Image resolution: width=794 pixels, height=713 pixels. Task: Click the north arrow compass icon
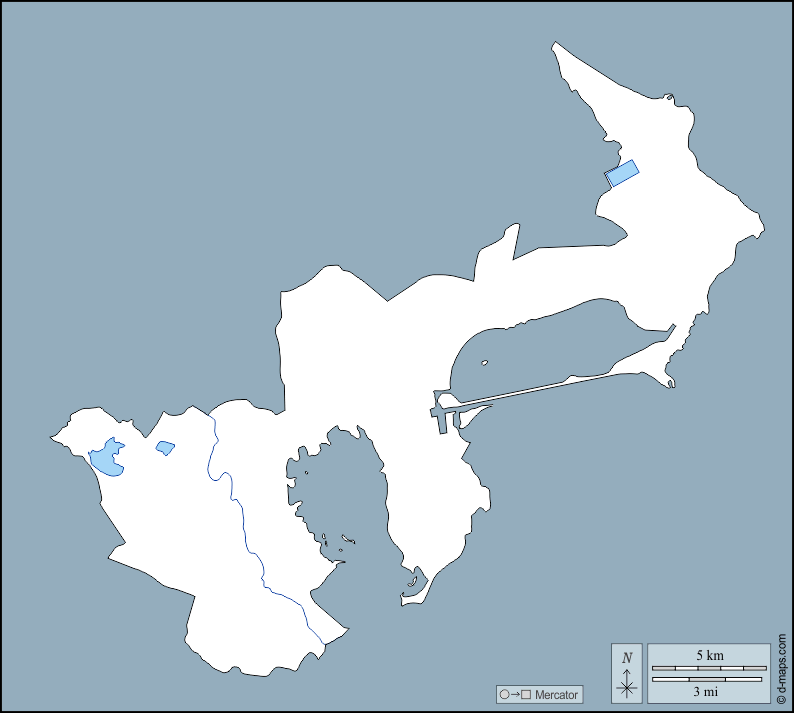[626, 683]
